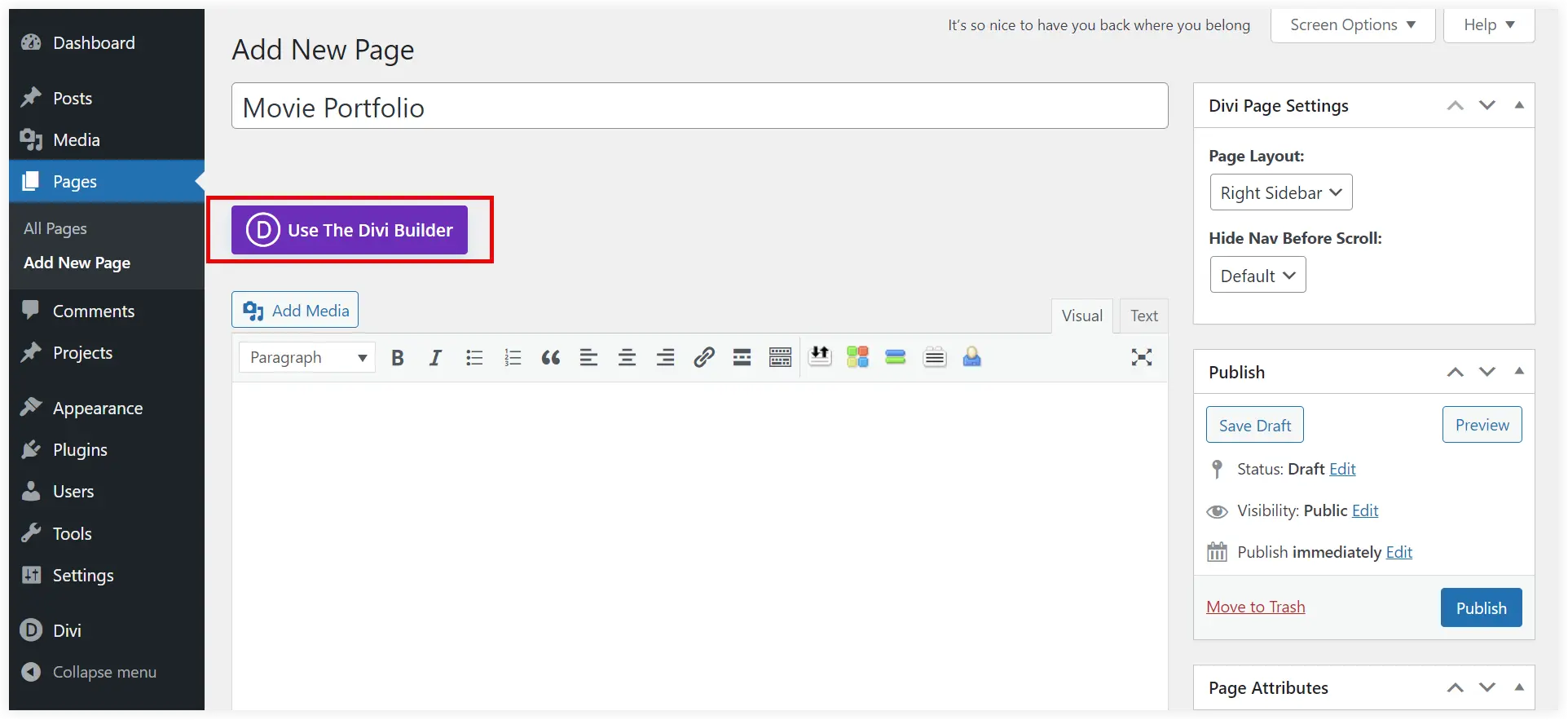
Task: Collapse the Divi Page Settings panel
Action: click(x=1519, y=105)
